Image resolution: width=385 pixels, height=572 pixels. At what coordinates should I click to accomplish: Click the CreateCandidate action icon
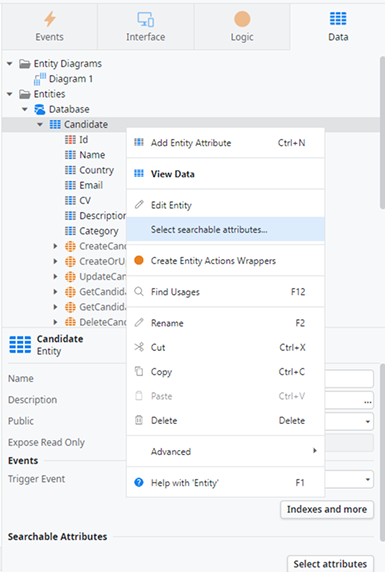coord(70,246)
